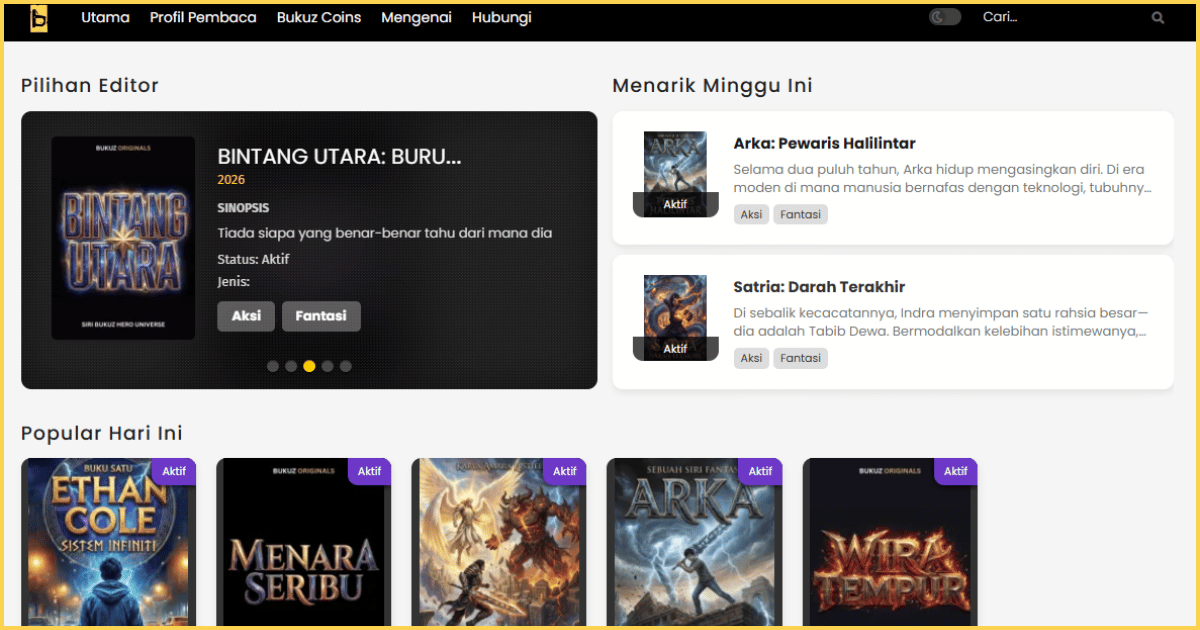The height and width of the screenshot is (630, 1200).
Task: Click the Aksi genre button in featured slide
Action: 246,316
